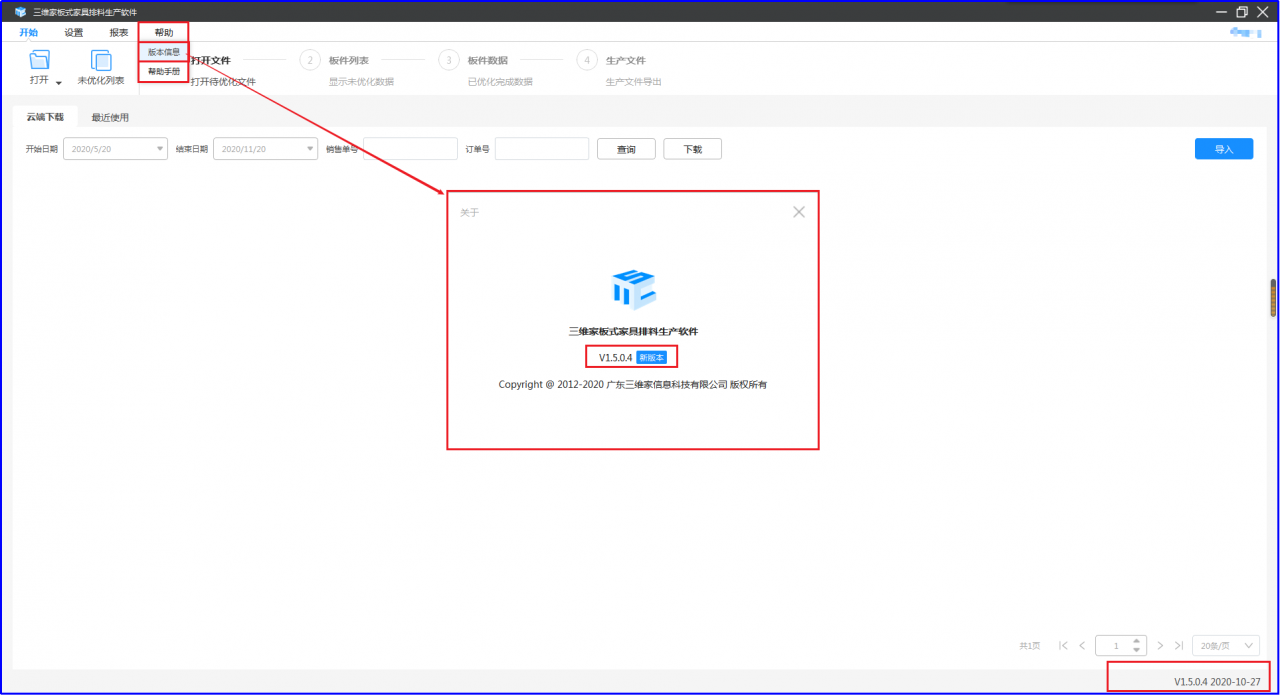
Task: Close the 关于 dialog with the X
Action: pos(799,212)
